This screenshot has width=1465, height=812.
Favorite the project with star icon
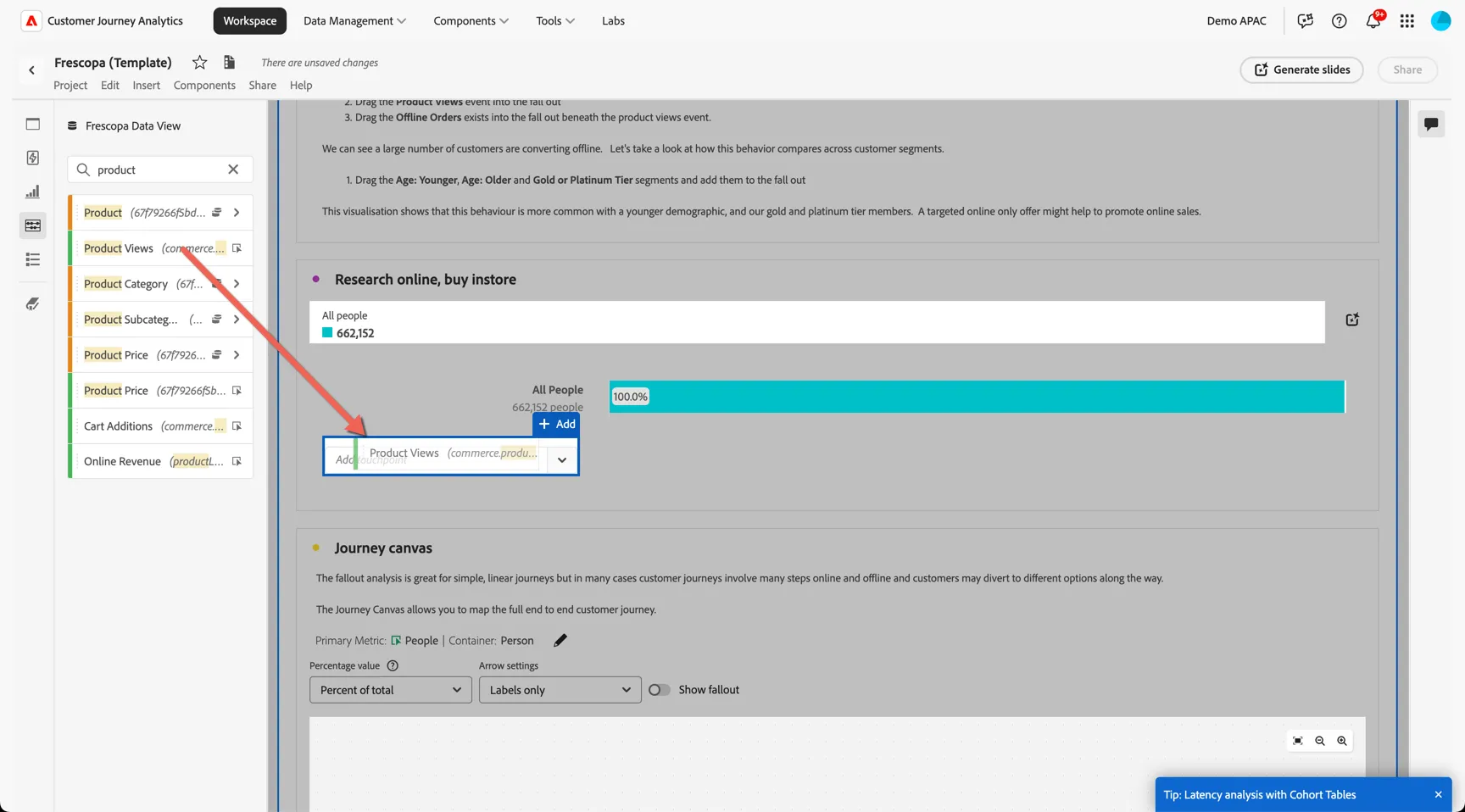tap(199, 62)
